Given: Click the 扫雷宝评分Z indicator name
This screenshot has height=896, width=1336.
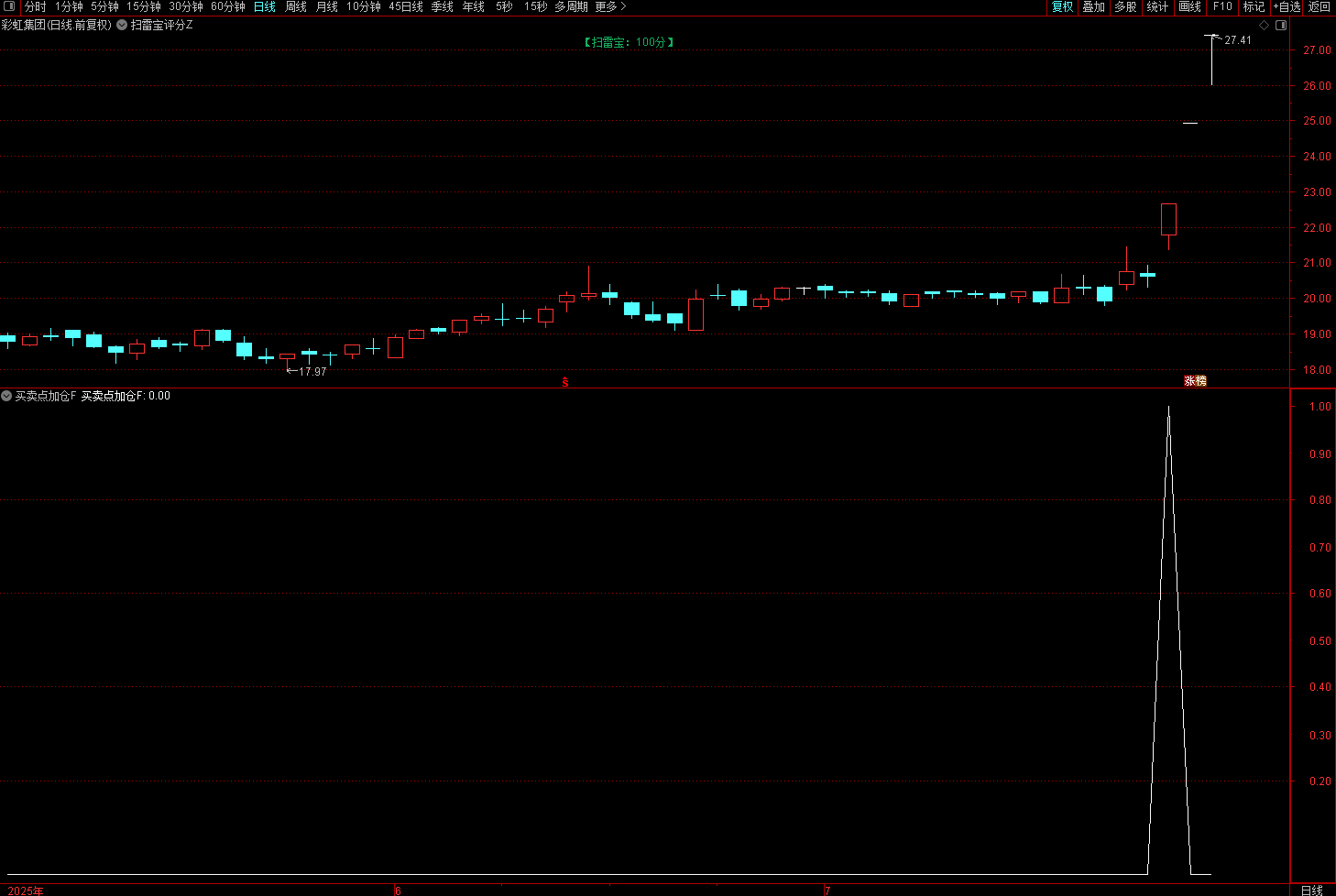Looking at the screenshot, I should (162, 25).
